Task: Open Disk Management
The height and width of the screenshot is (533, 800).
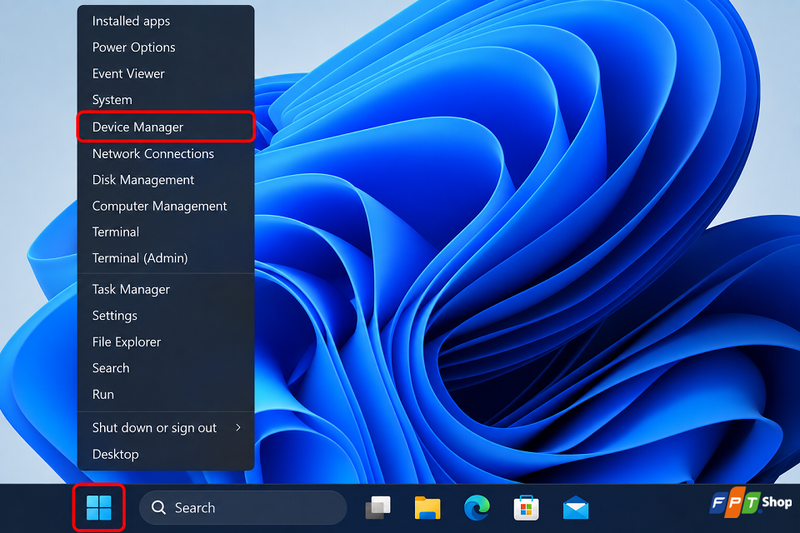Action: [x=166, y=180]
